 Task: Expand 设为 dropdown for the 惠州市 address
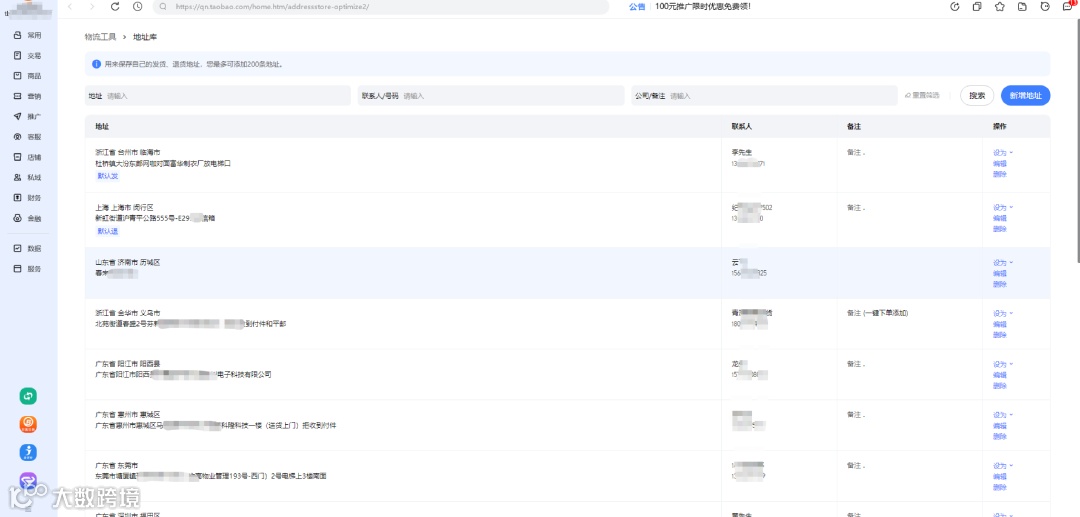click(1003, 415)
